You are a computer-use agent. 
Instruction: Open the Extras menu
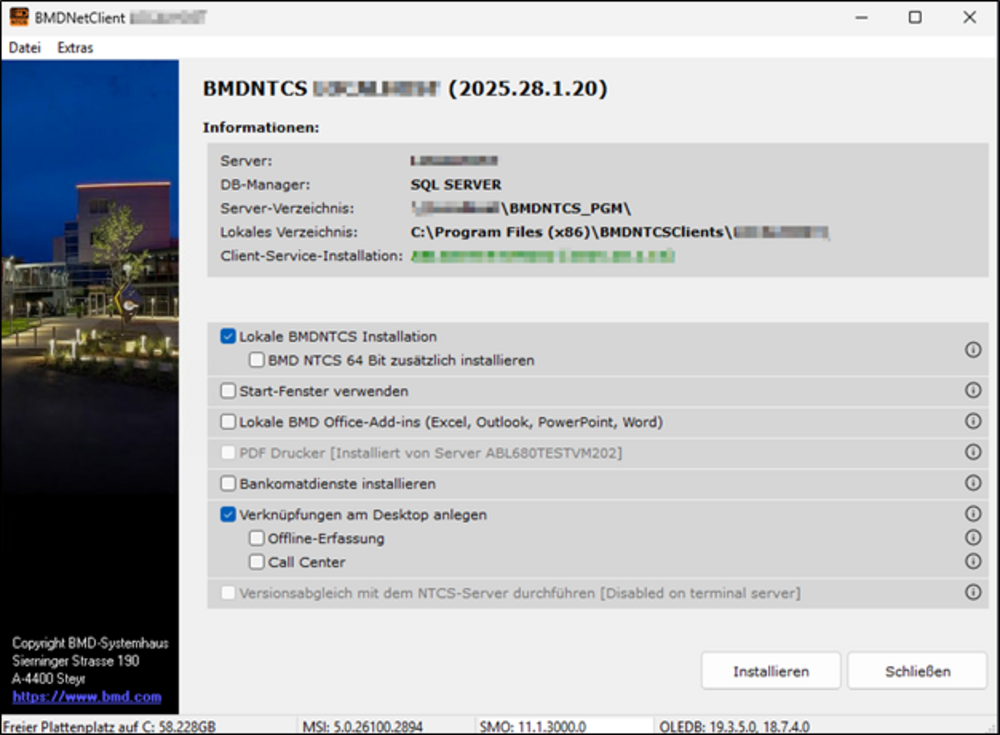[75, 48]
